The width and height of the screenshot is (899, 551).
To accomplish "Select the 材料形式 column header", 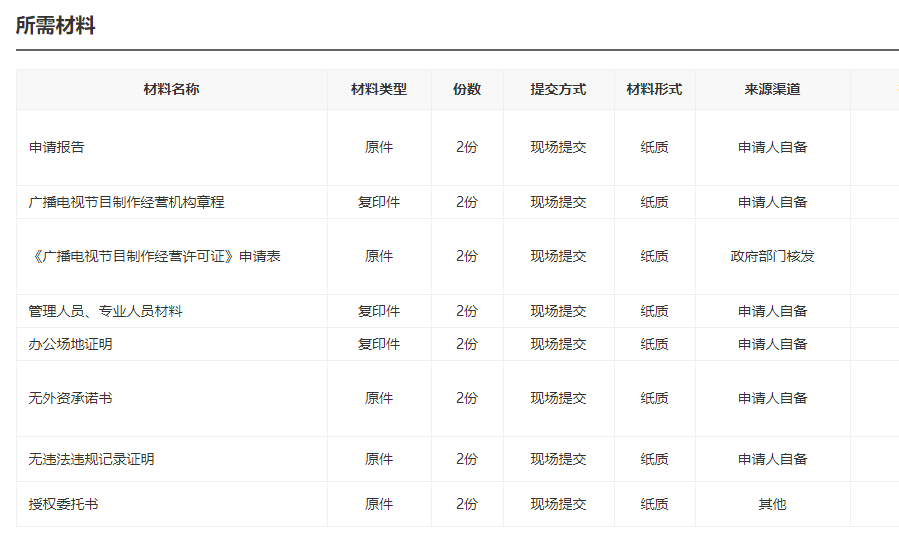I will [654, 89].
